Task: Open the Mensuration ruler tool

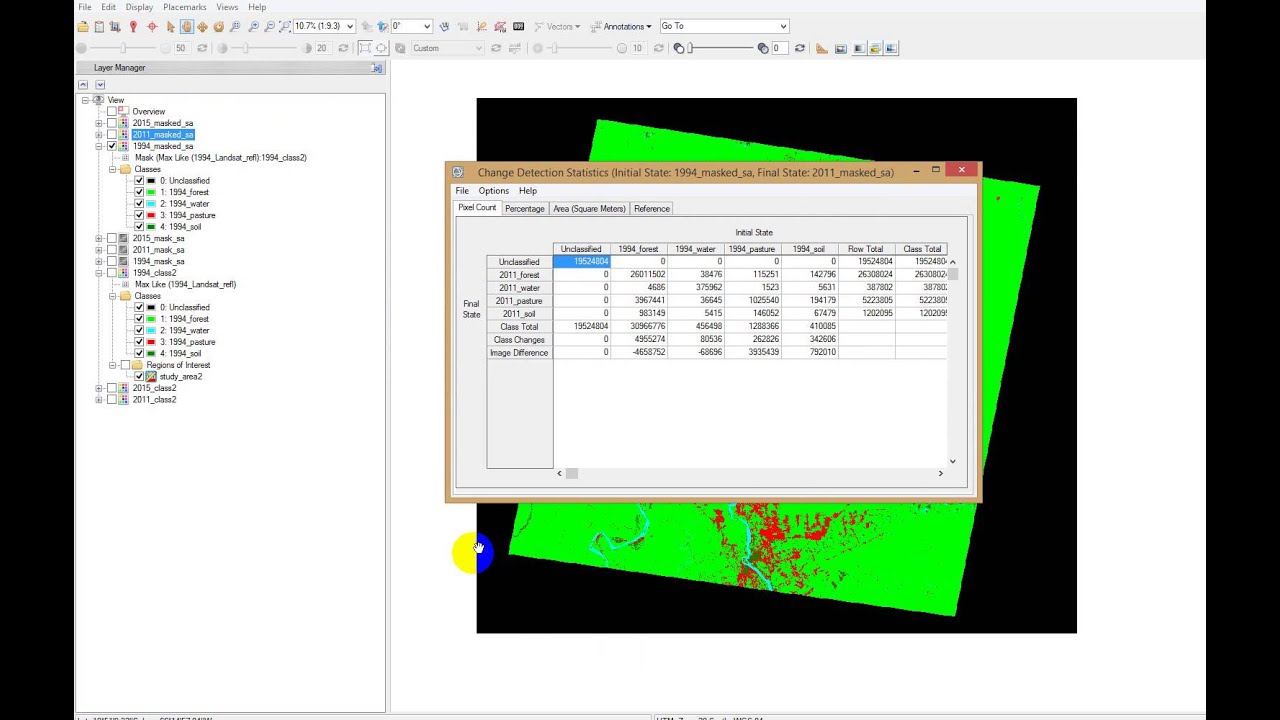Action: click(x=822, y=48)
